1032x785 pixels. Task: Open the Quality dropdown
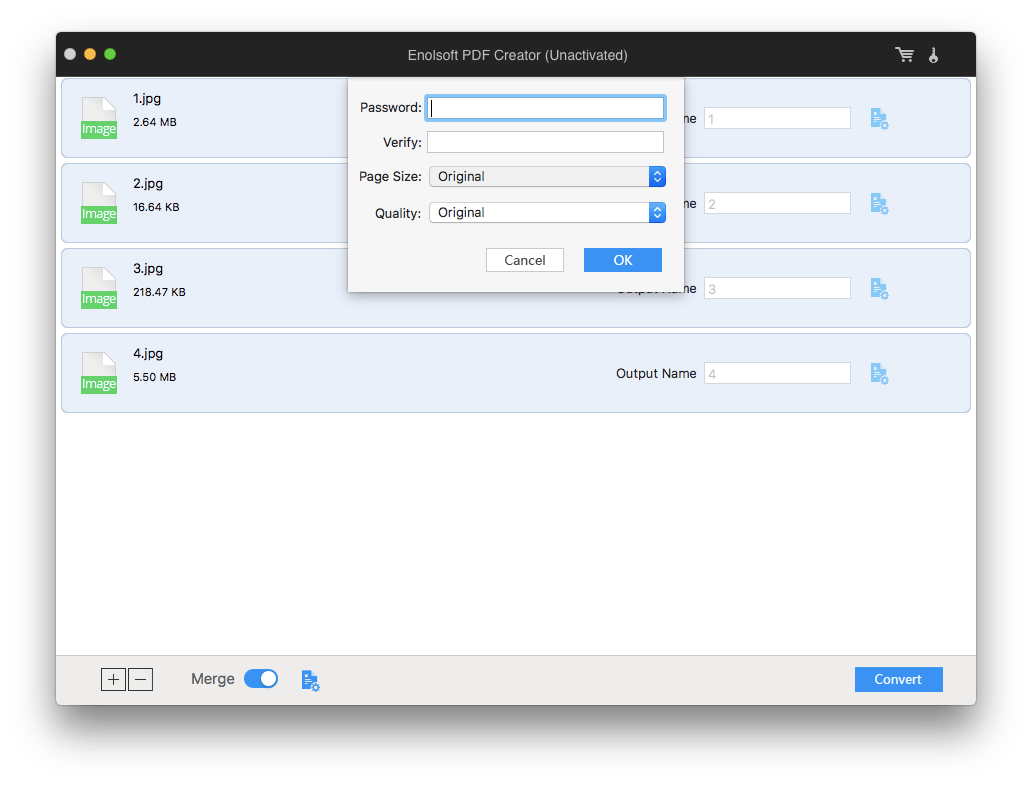[547, 213]
